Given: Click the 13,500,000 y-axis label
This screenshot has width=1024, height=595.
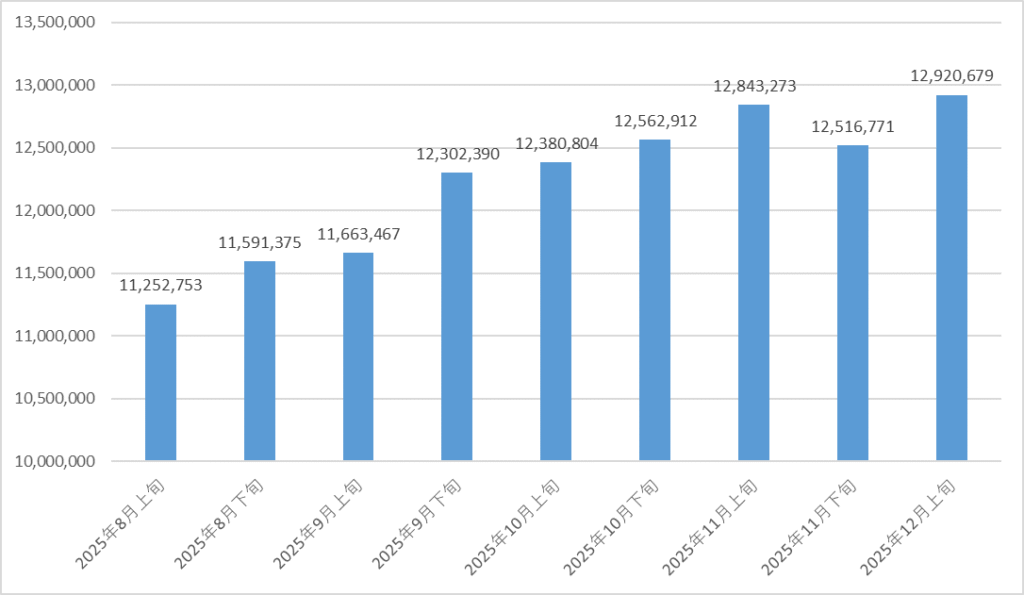Looking at the screenshot, I should [52, 23].
